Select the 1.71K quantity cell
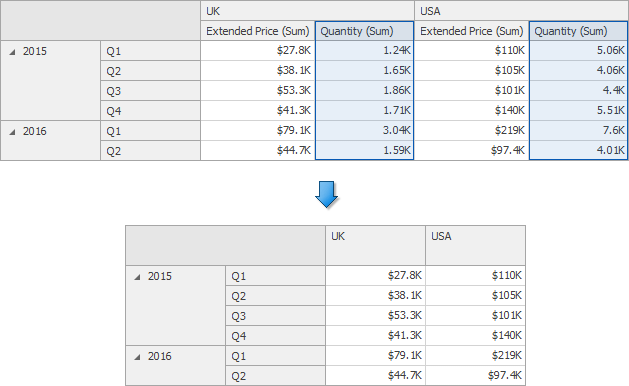Image resolution: width=629 pixels, height=386 pixels. [365, 111]
